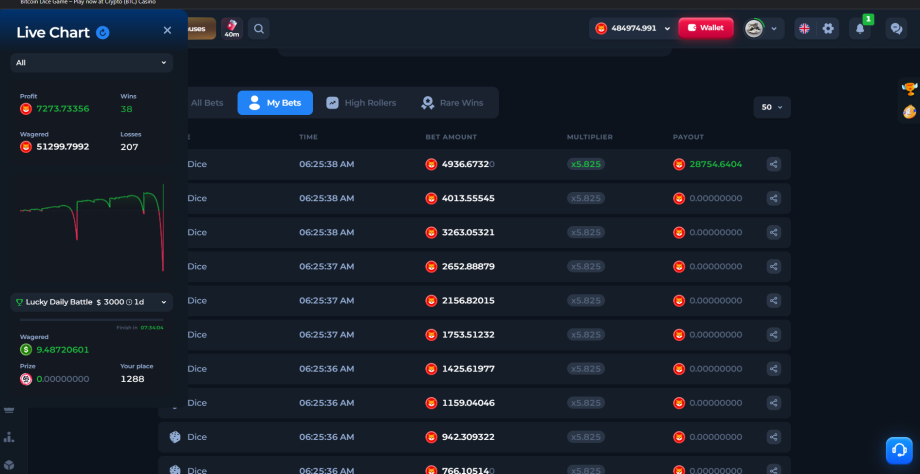Open the stats bars icon in left sidebar

pyautogui.click(x=9, y=437)
